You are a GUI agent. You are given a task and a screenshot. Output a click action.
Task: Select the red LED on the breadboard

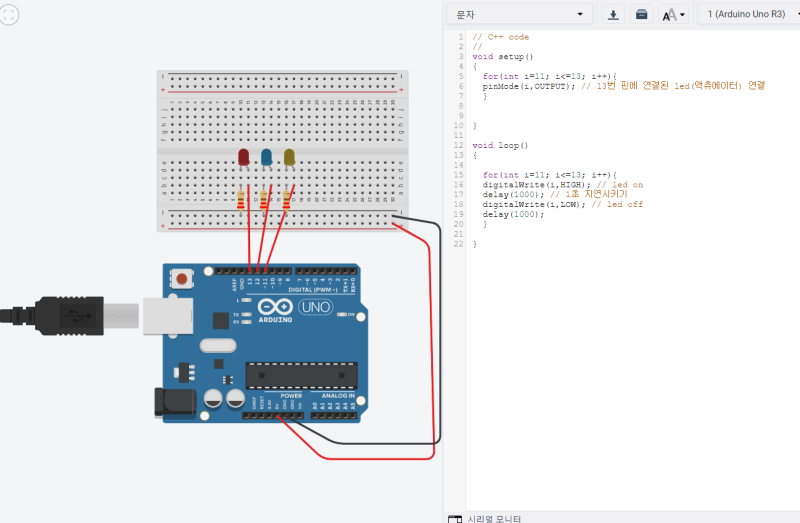pyautogui.click(x=244, y=159)
